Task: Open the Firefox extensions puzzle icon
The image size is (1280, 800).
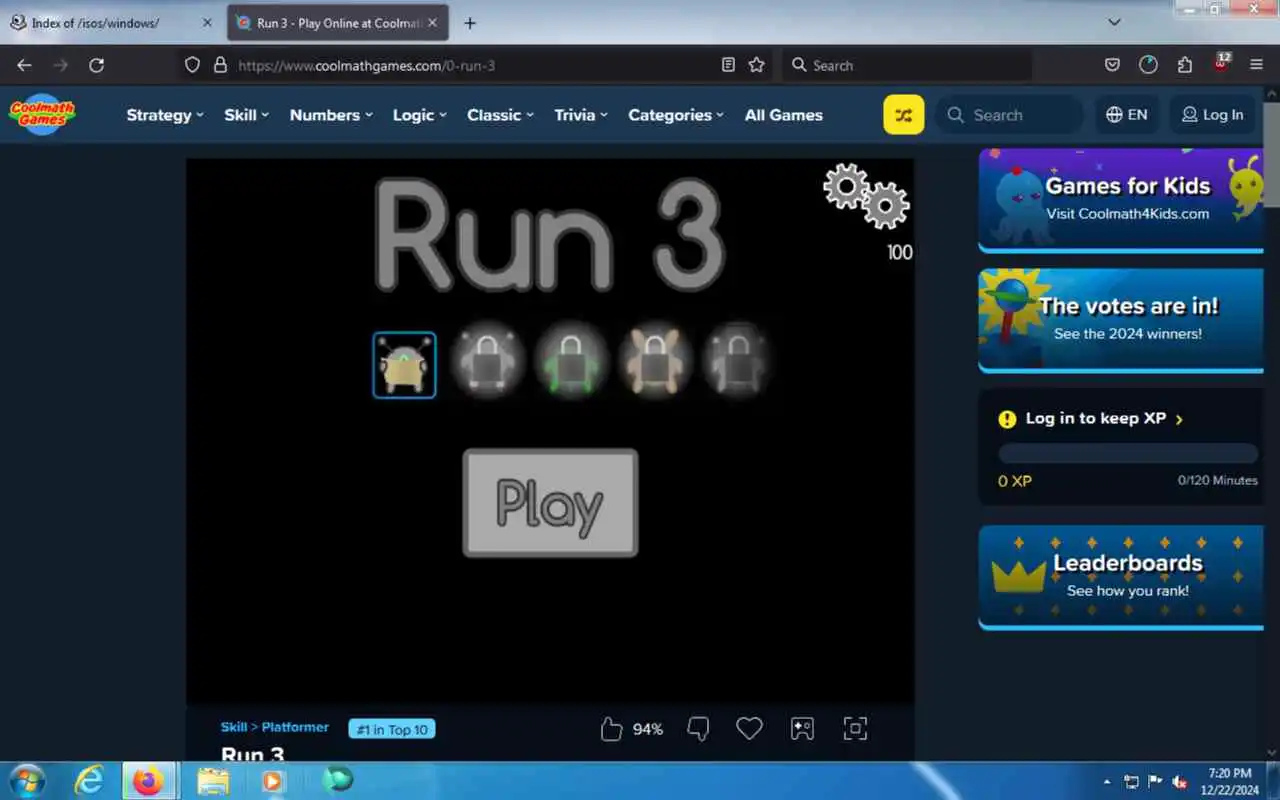Action: click(x=1185, y=65)
